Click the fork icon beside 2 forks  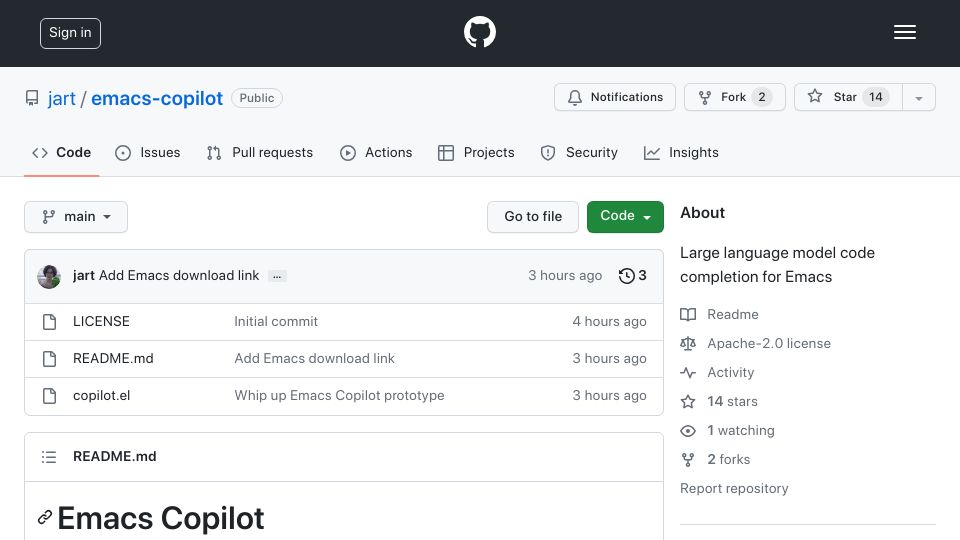pyautogui.click(x=688, y=460)
